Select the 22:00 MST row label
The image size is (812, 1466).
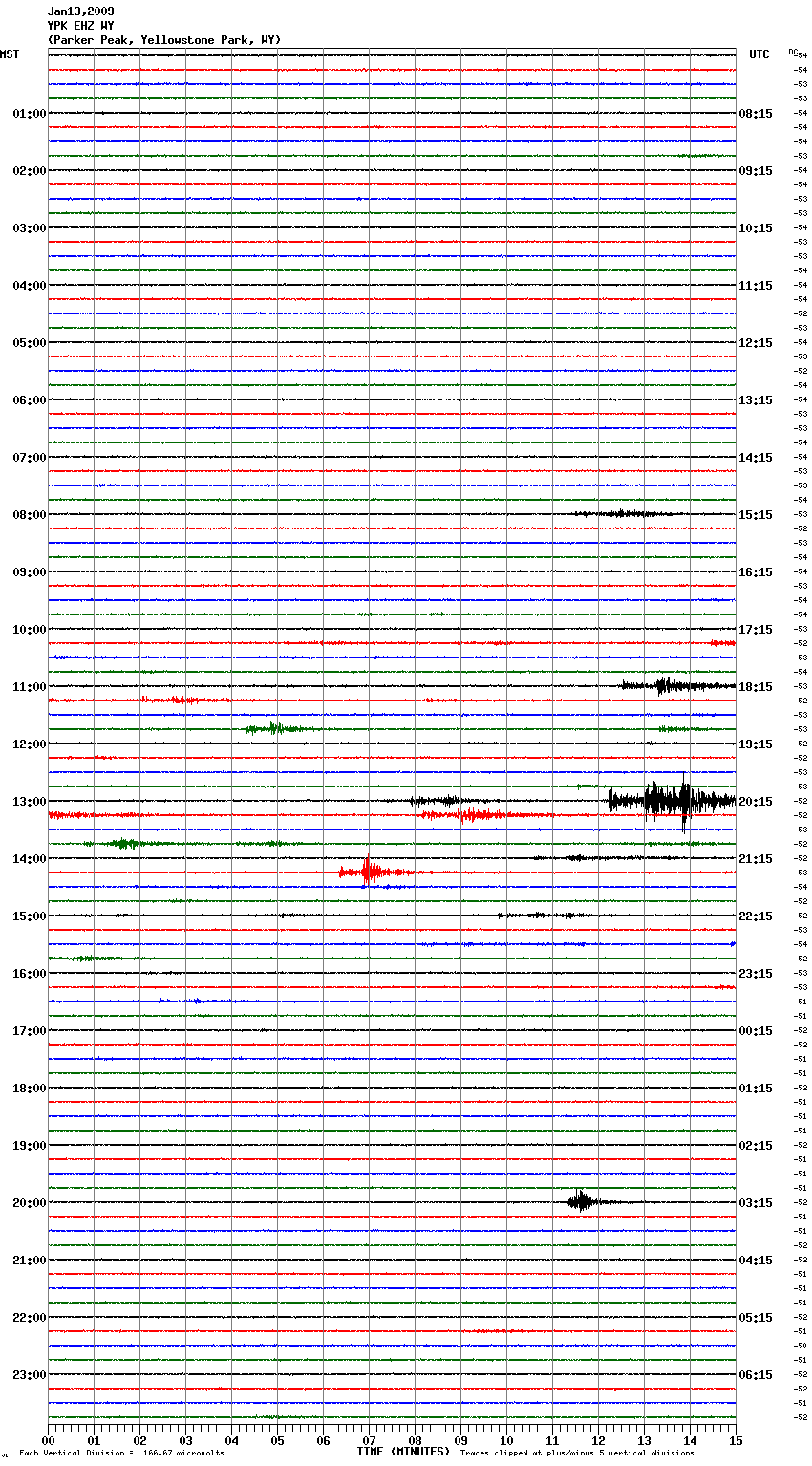[x=30, y=1318]
